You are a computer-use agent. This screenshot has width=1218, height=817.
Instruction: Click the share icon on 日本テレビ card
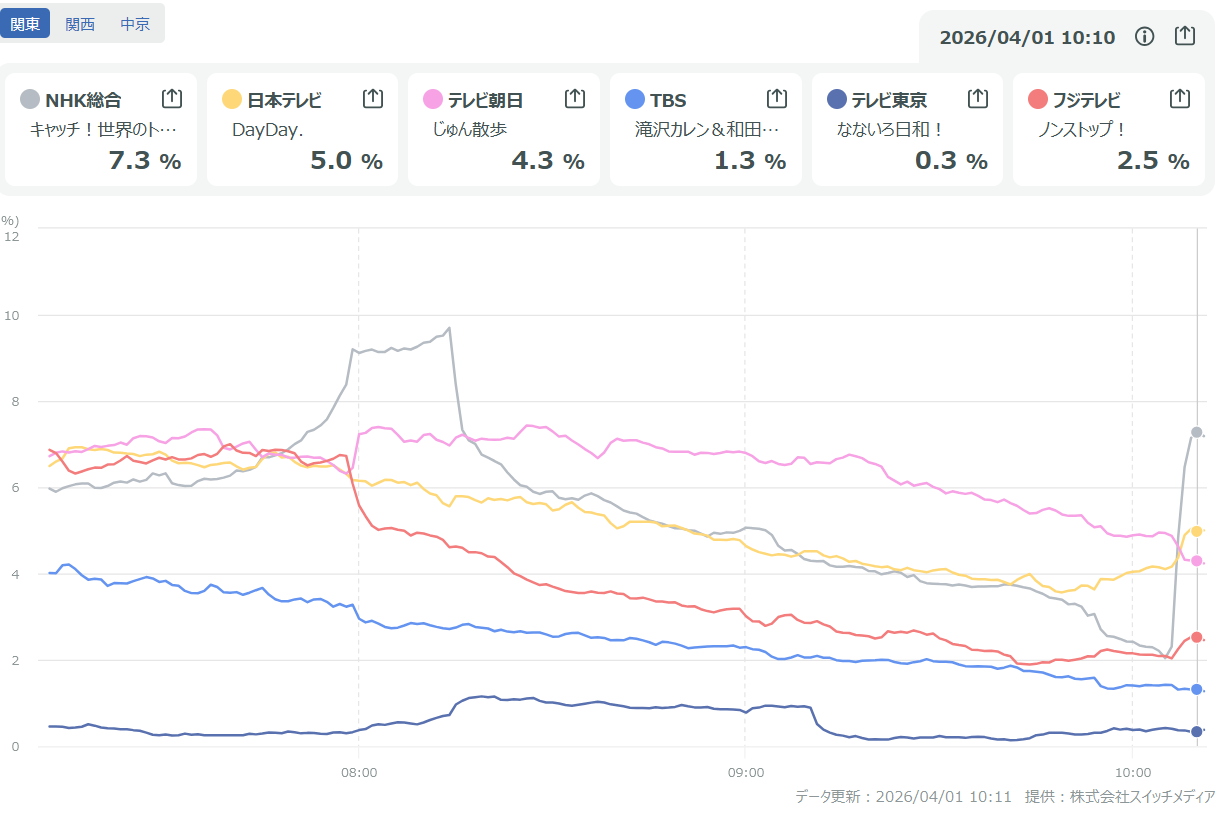(x=373, y=98)
